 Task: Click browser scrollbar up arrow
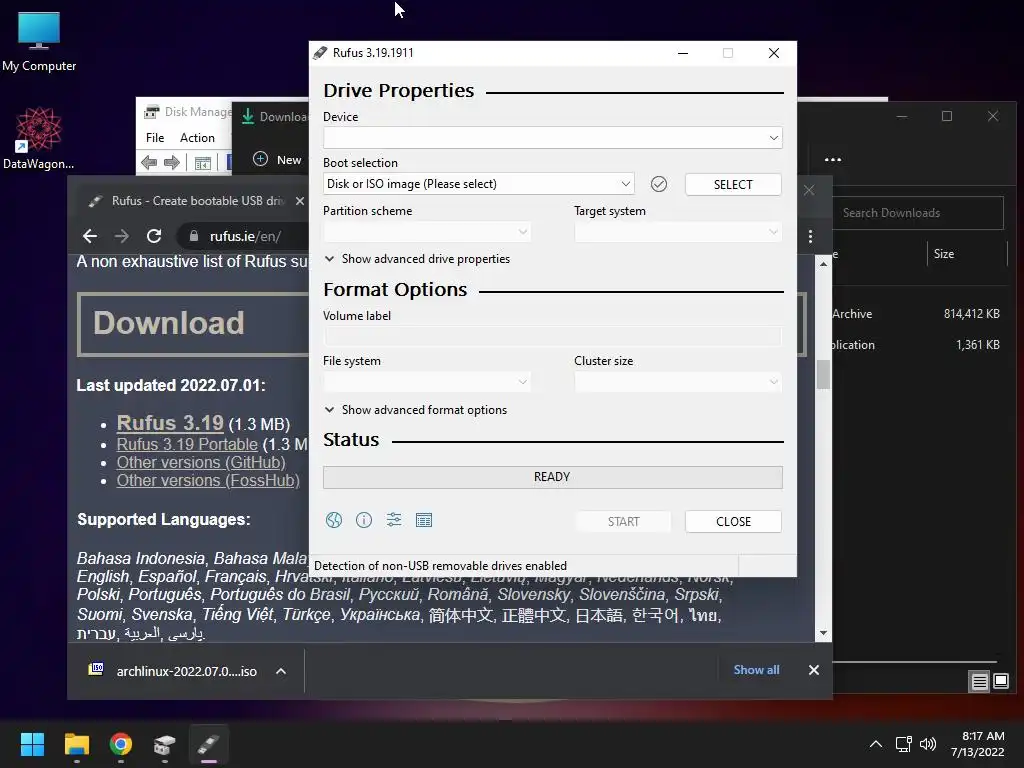(x=824, y=264)
